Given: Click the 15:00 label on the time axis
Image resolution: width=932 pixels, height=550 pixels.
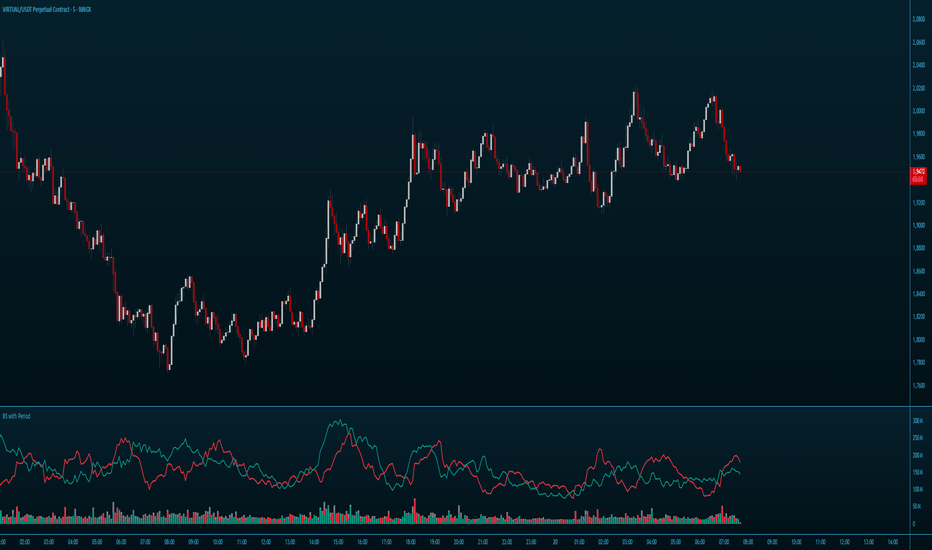Looking at the screenshot, I should click(338, 542).
